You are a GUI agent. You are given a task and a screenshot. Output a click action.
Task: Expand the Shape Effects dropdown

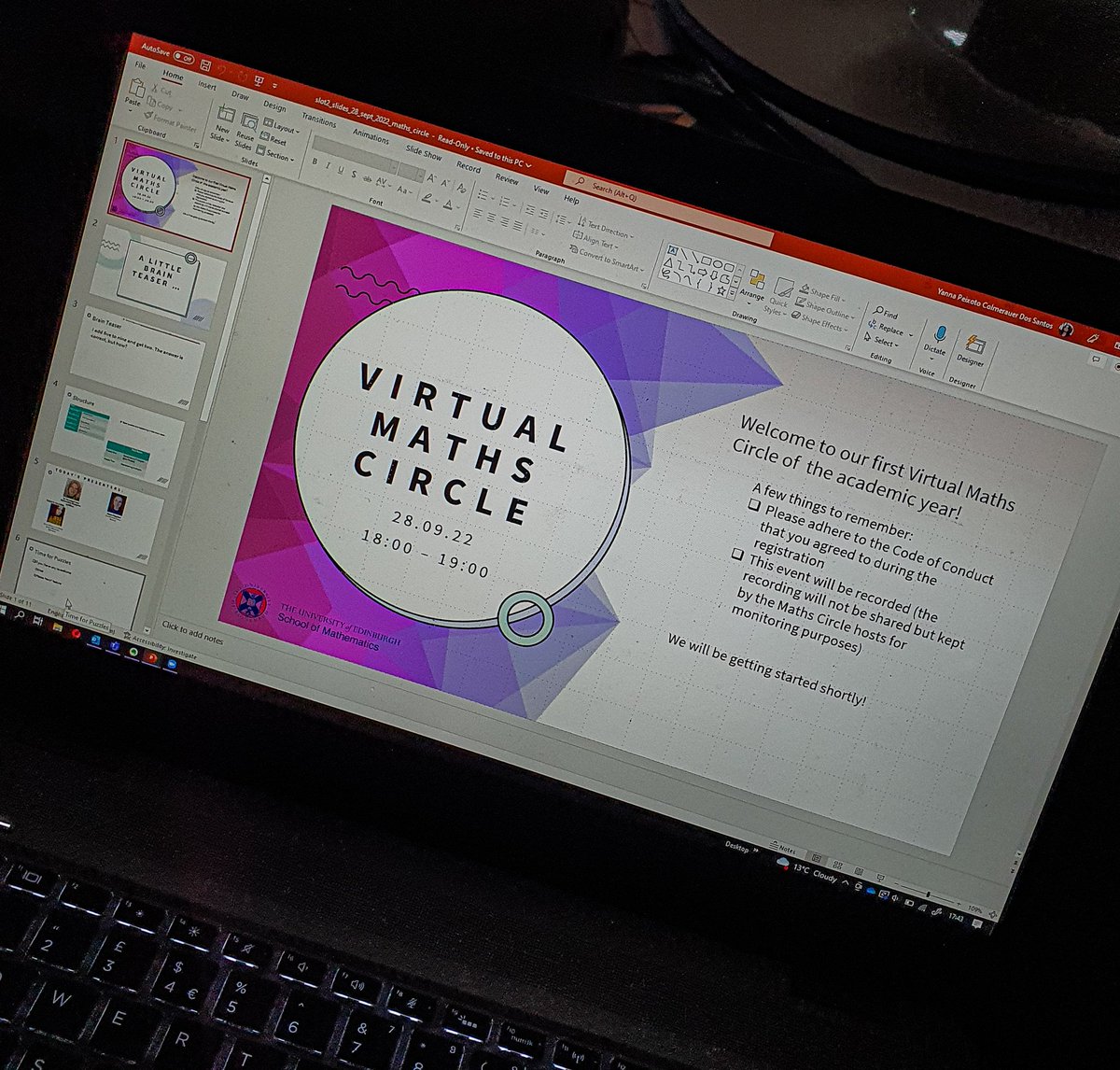tap(819, 322)
